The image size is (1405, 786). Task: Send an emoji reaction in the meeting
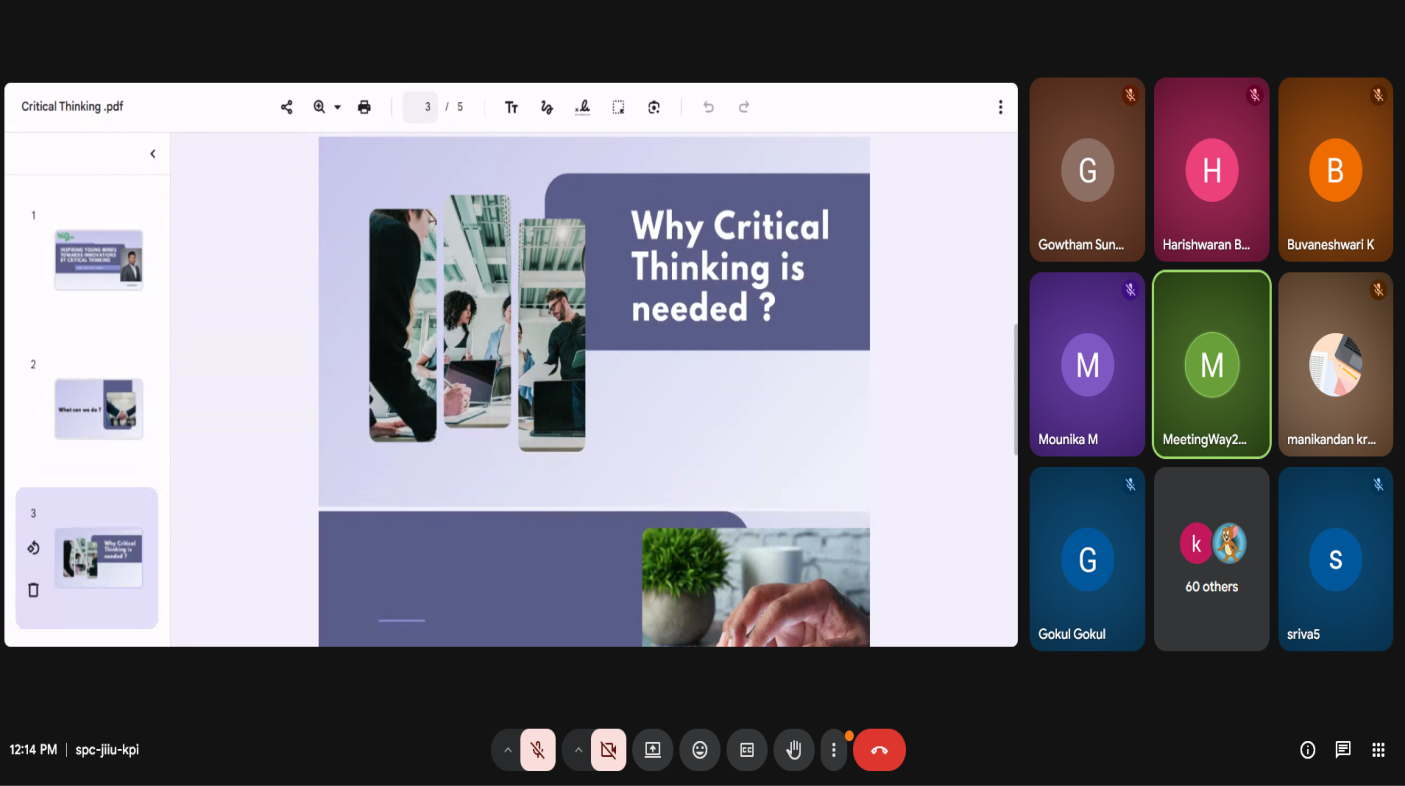click(x=700, y=750)
